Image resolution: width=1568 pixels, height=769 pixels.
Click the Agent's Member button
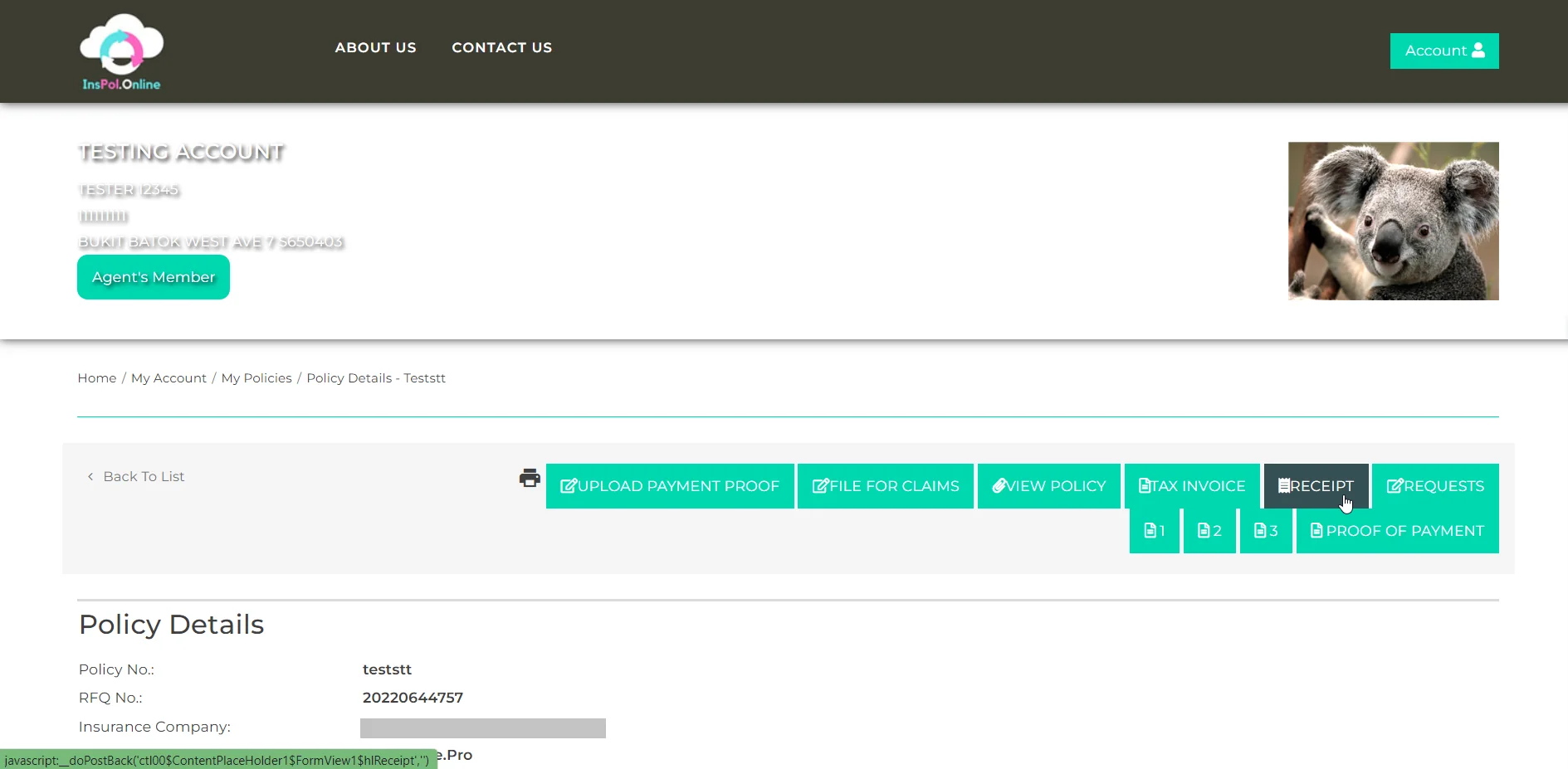154,277
